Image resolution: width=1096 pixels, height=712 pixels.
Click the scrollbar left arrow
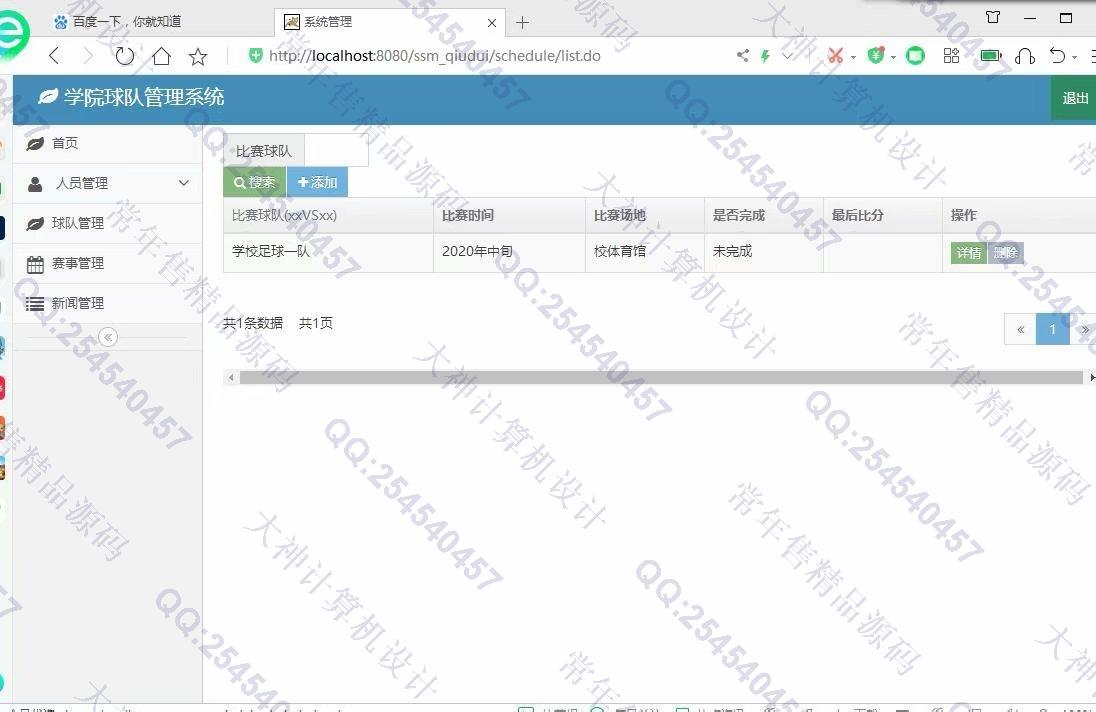pos(231,378)
